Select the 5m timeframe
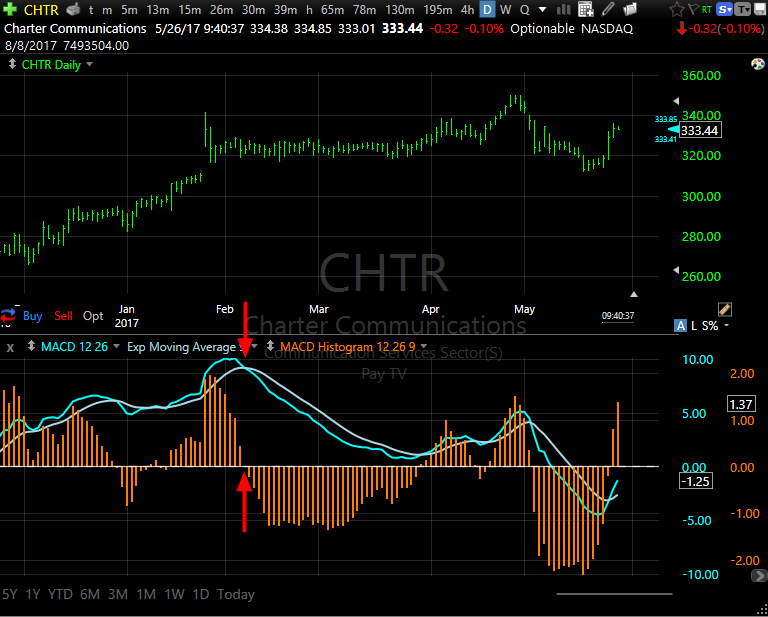 click(x=129, y=9)
